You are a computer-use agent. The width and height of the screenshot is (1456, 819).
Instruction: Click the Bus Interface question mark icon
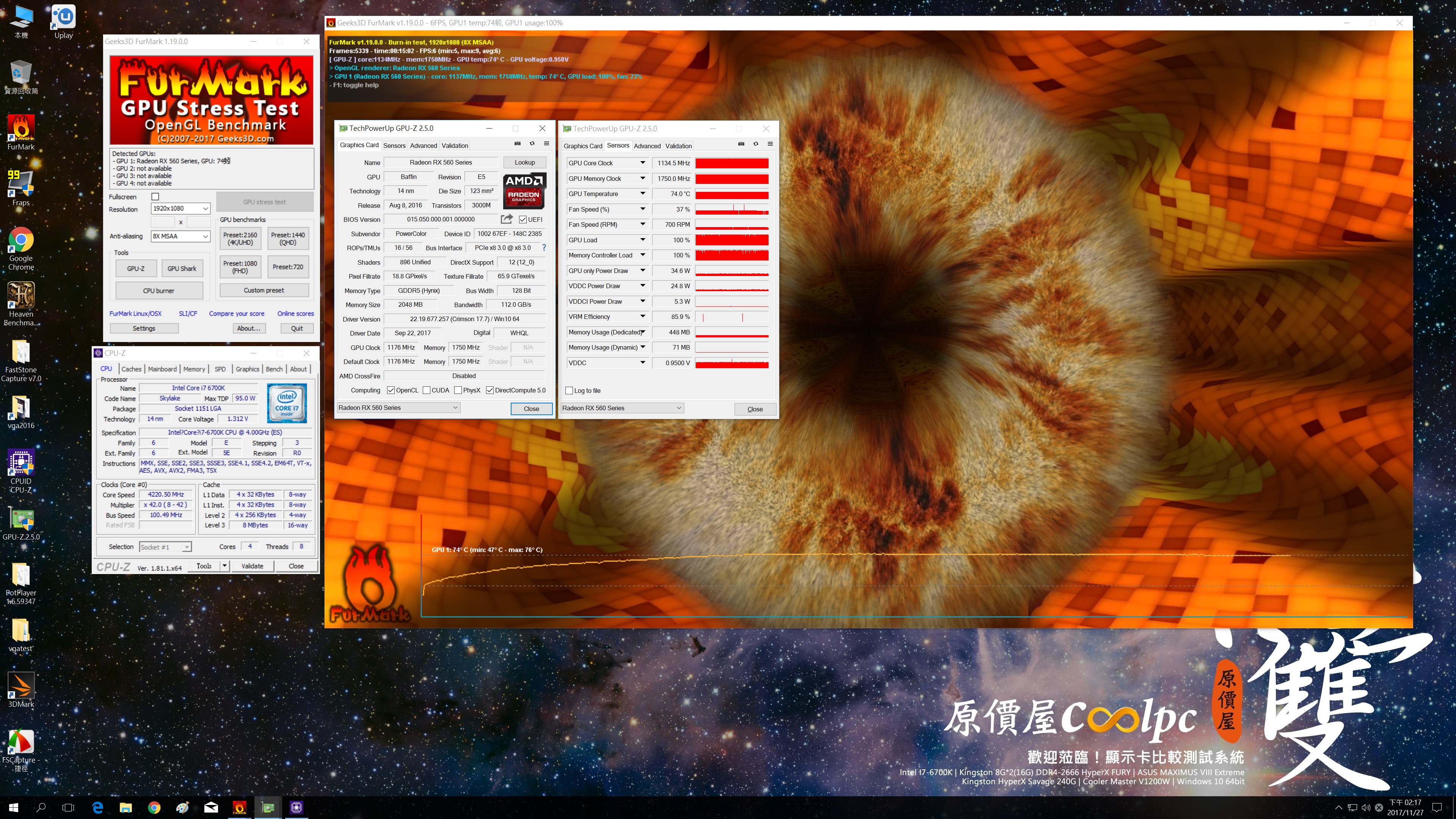tap(544, 248)
